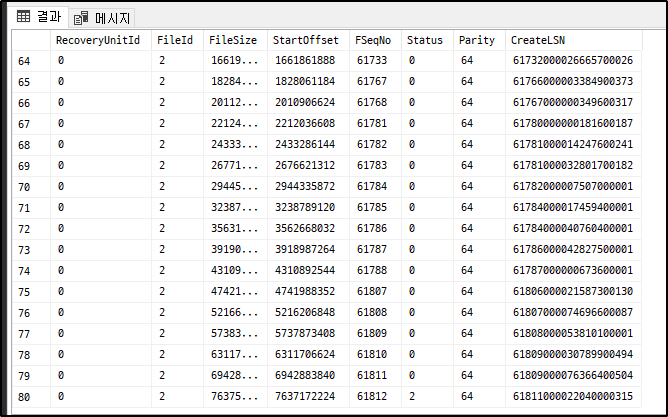The height and width of the screenshot is (417, 668).
Task: Click CreateLSN cell 61732000026665700026
Action: (x=573, y=60)
